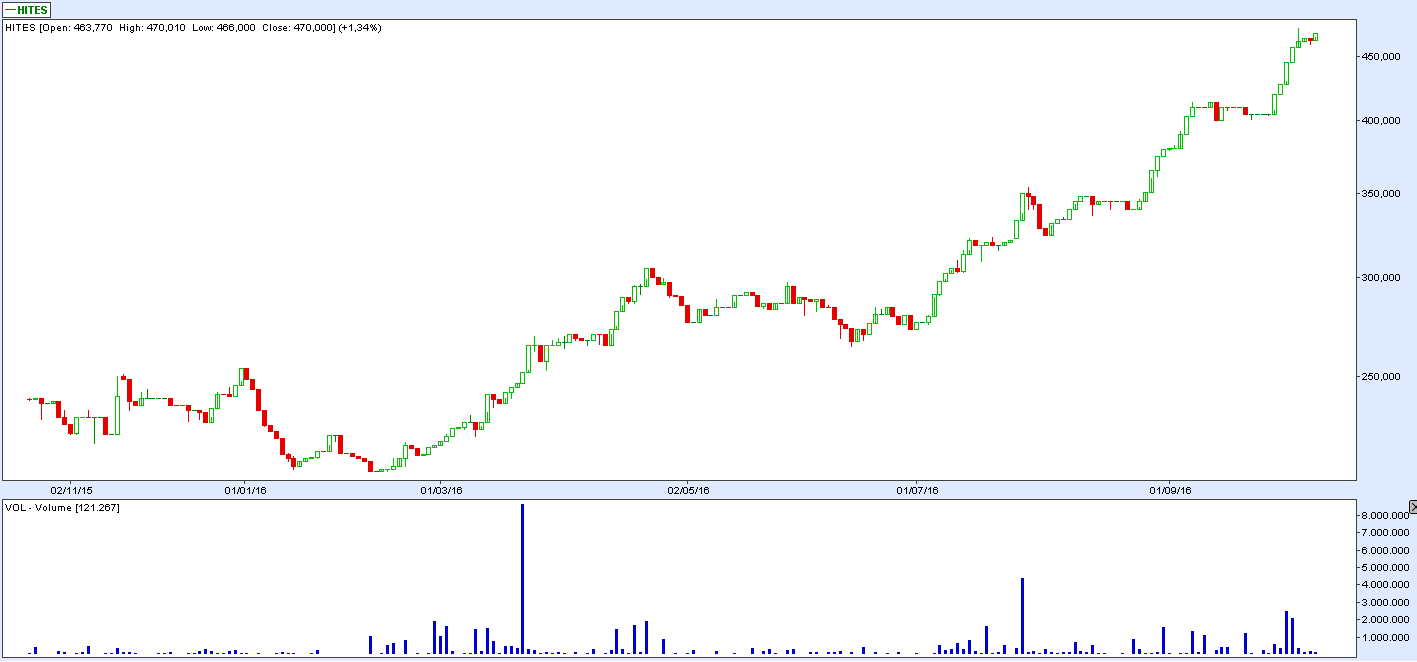Click the VOL - Volume [121.267] label
This screenshot has height=662, width=1417.
point(63,508)
